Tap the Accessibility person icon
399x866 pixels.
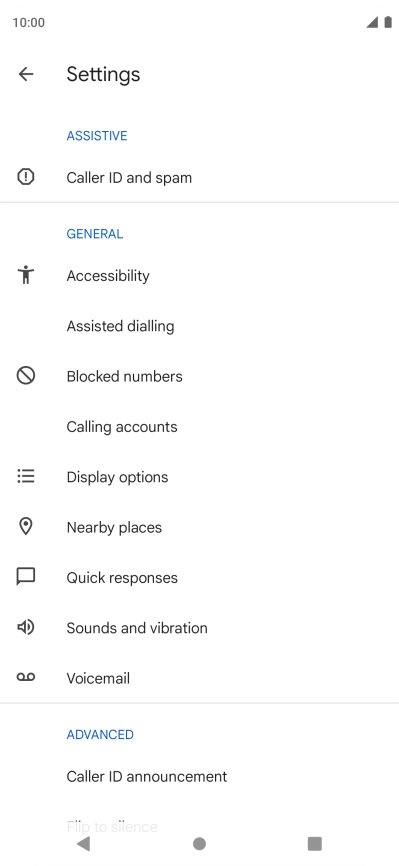26,274
